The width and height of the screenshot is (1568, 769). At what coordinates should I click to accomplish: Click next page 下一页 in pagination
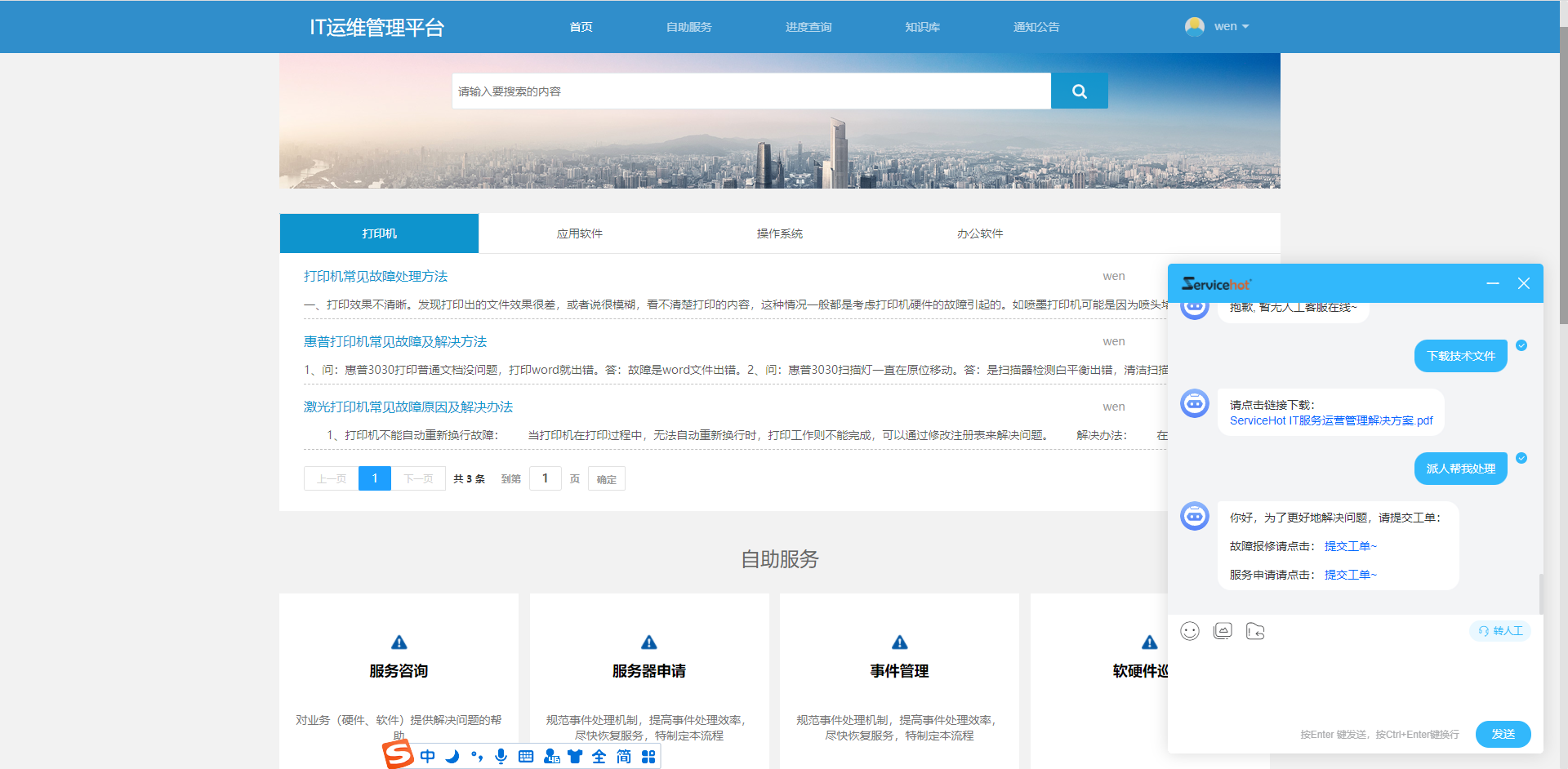(x=418, y=478)
